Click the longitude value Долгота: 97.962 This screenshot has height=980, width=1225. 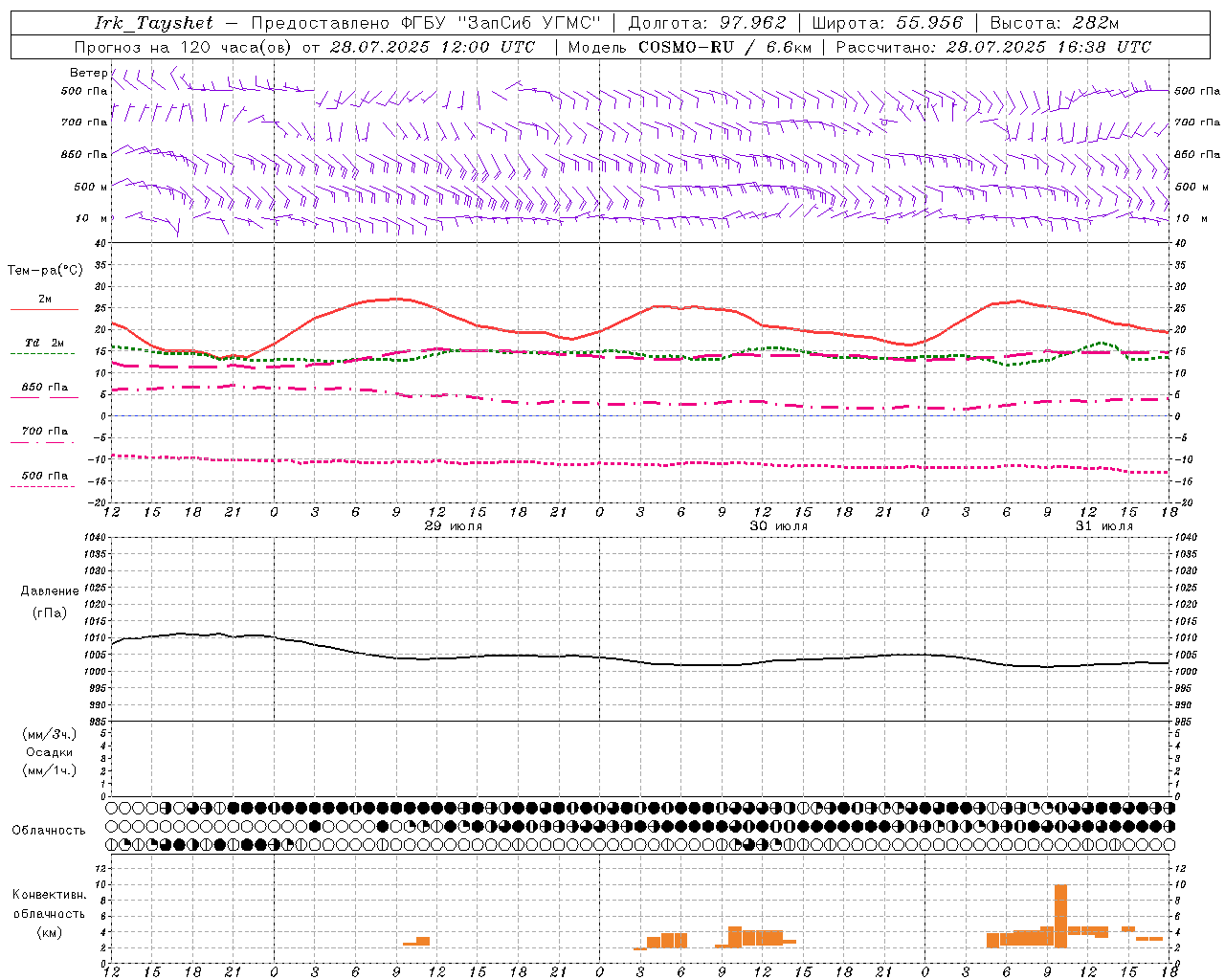[x=707, y=23]
